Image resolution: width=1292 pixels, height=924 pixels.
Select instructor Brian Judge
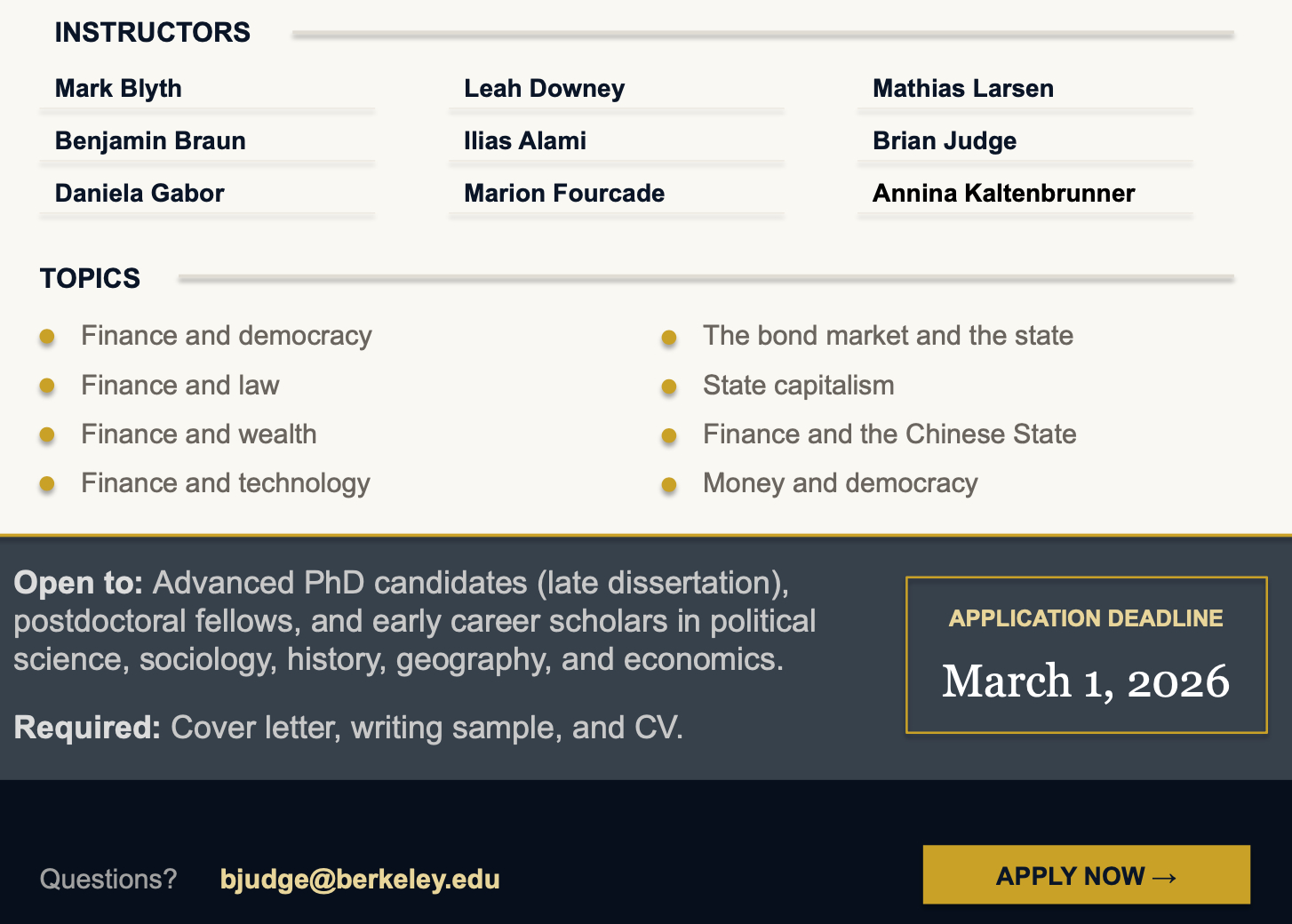[944, 141]
